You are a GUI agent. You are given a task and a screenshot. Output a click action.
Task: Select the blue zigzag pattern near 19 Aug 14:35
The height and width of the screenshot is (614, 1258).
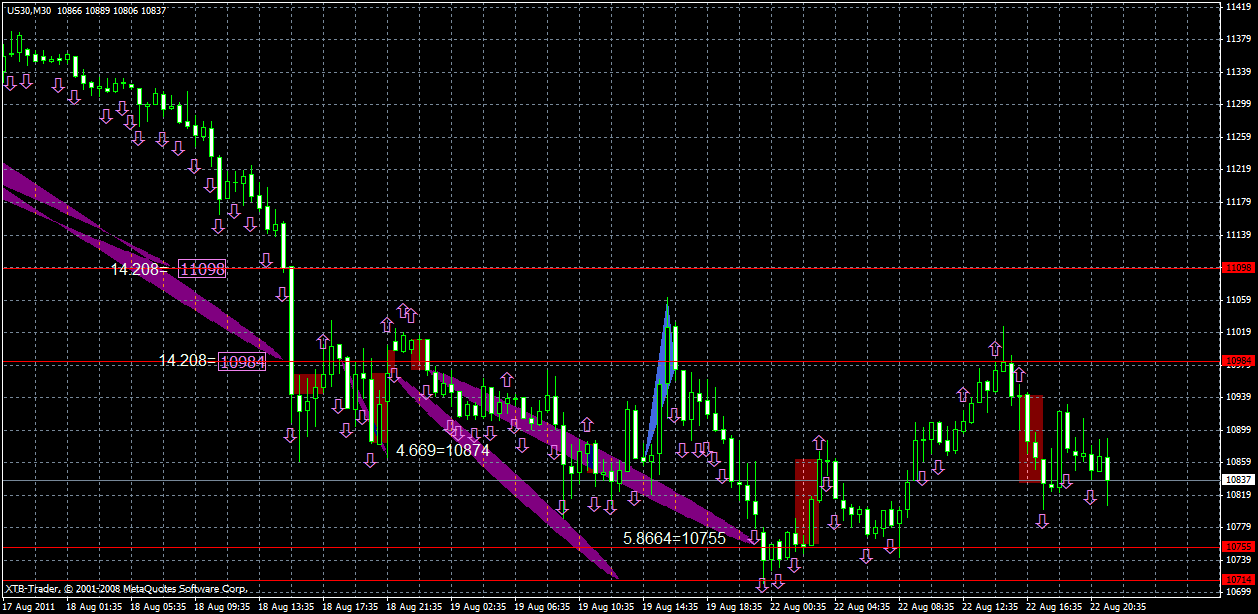tap(665, 370)
